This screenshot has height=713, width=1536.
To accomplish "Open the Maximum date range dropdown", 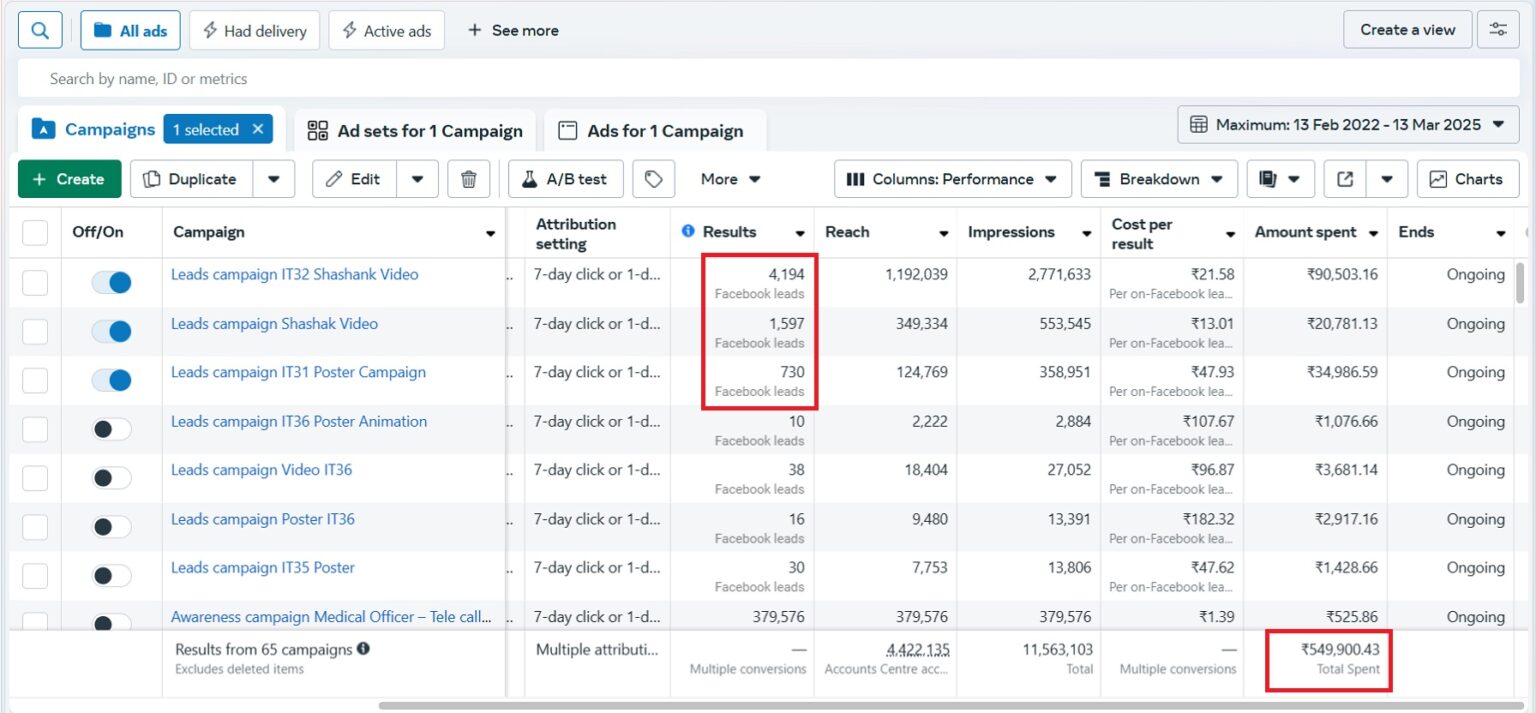I will [x=1345, y=124].
